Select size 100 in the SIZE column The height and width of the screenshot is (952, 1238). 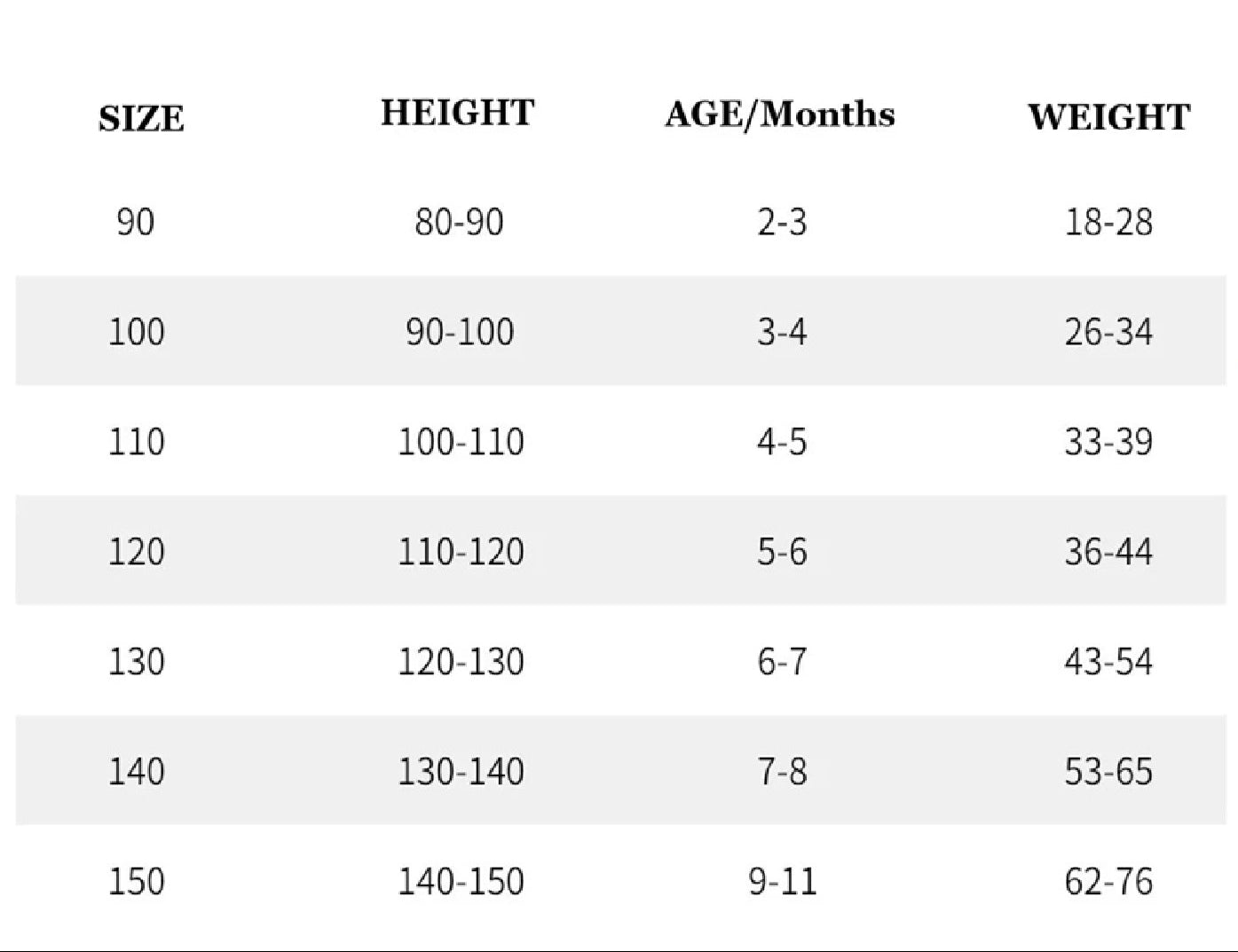pos(136,332)
